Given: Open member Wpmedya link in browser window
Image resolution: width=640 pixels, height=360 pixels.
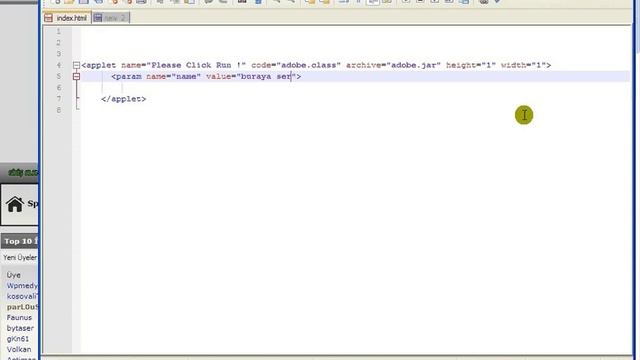Looking at the screenshot, I should (x=22, y=286).
